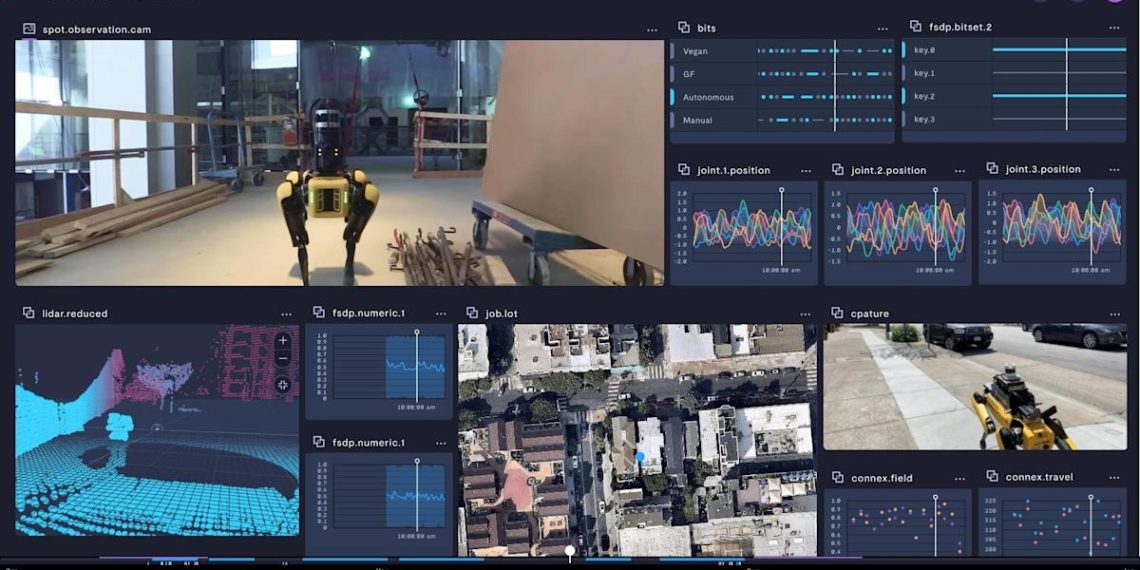Open the joint.3.position more options menu
Image resolution: width=1140 pixels, height=570 pixels.
pyautogui.click(x=1115, y=169)
